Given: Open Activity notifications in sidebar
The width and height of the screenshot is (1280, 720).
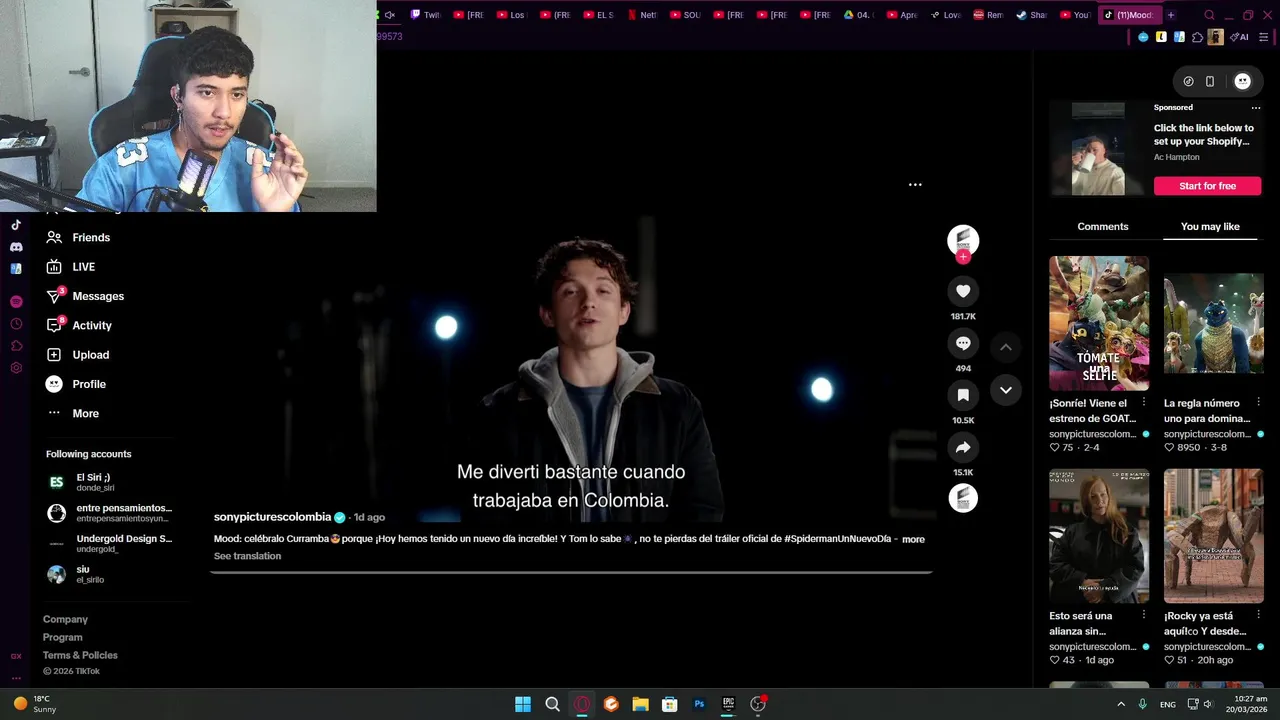Looking at the screenshot, I should coord(79,325).
